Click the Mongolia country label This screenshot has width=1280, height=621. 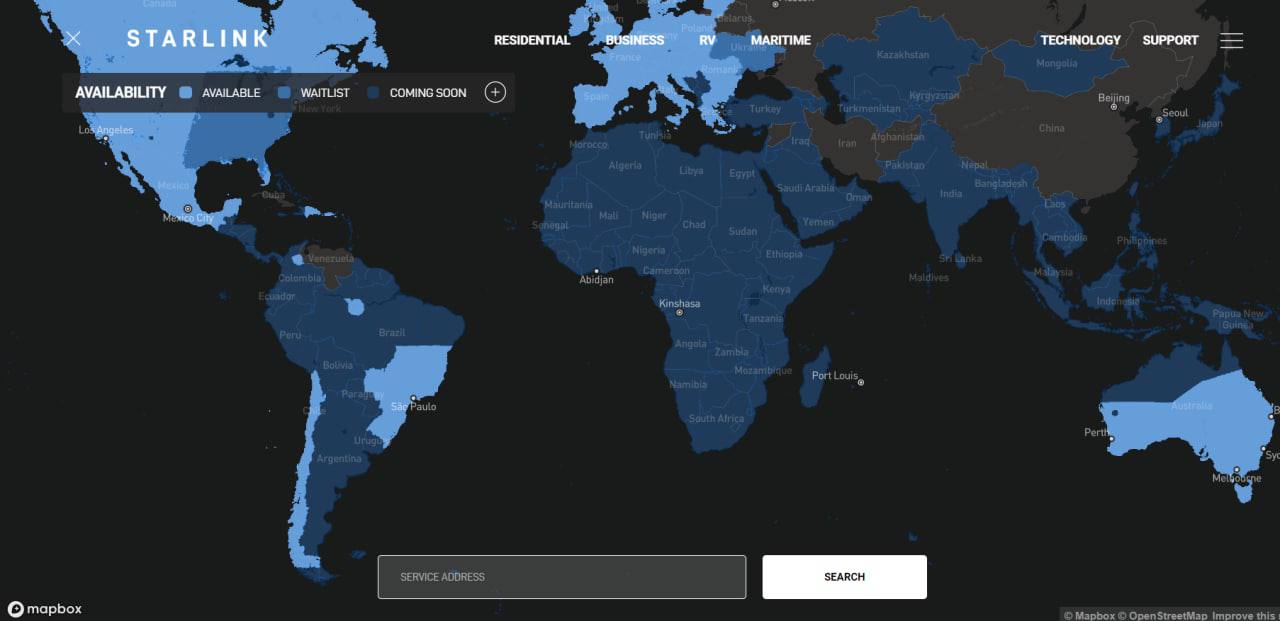click(x=1057, y=63)
